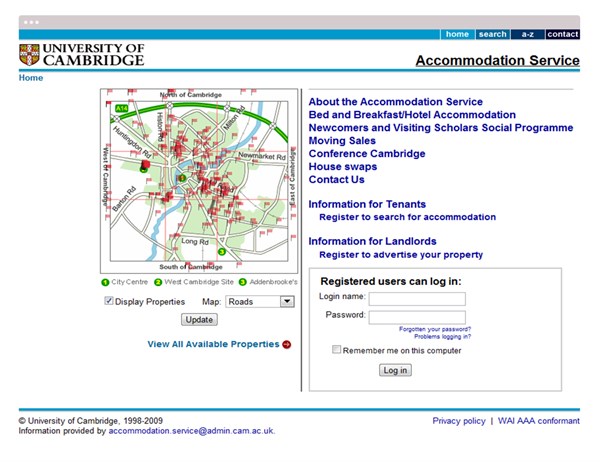600x462 pixels.
Task: Click the red arrow icon beside View All Available Properties
Action: click(x=287, y=344)
